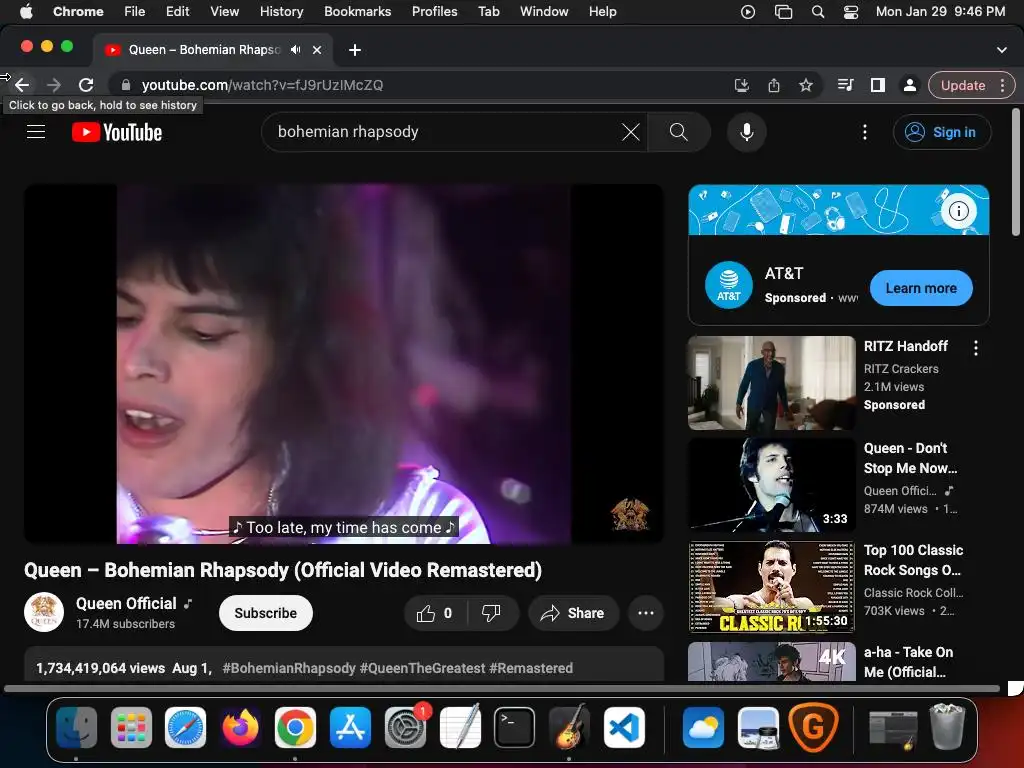Click the AT&T ad info icon
The width and height of the screenshot is (1024, 768).
[x=958, y=211]
